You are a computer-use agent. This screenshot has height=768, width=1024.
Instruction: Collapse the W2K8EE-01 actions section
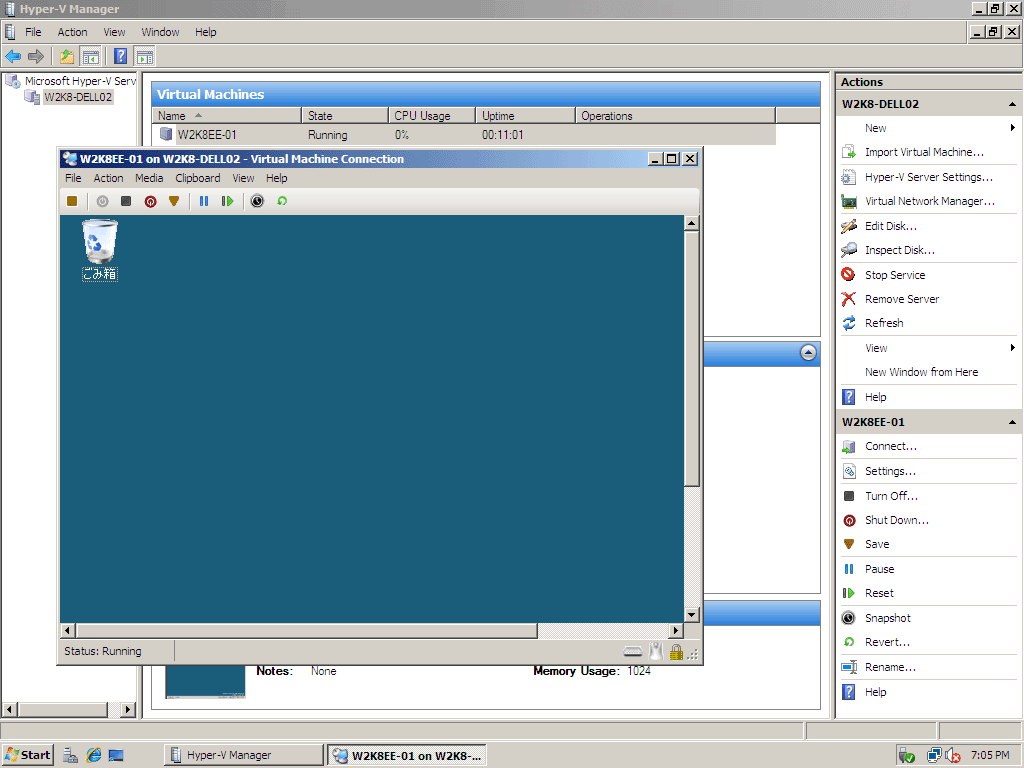pos(1012,422)
